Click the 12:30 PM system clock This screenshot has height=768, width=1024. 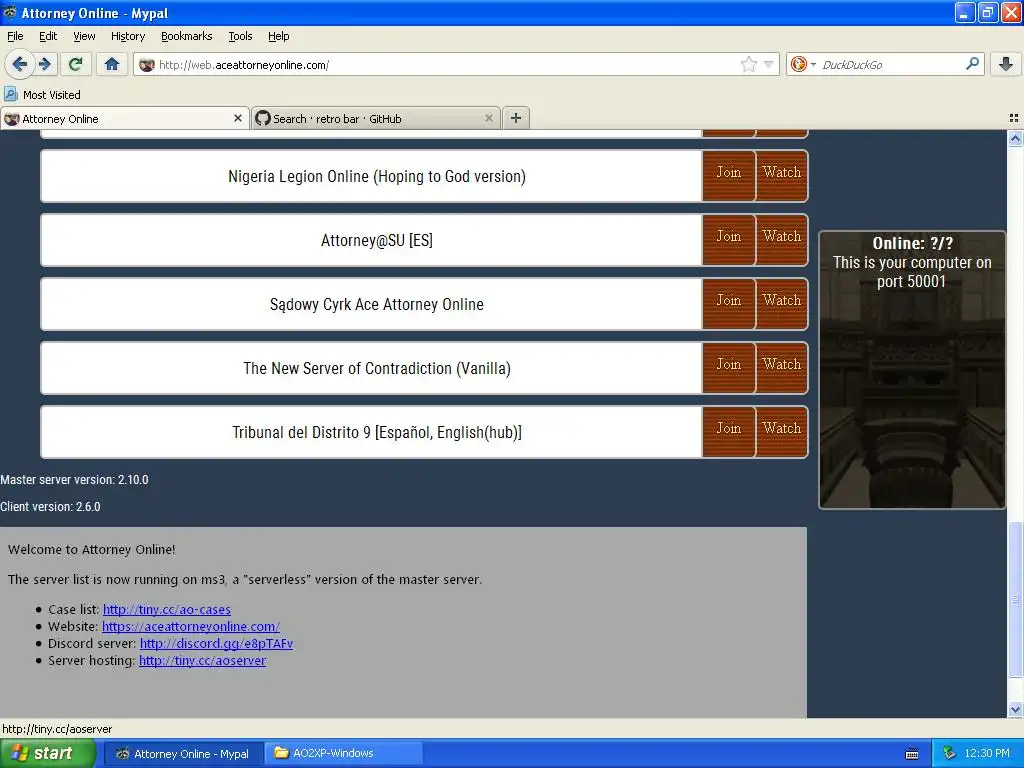coord(987,754)
